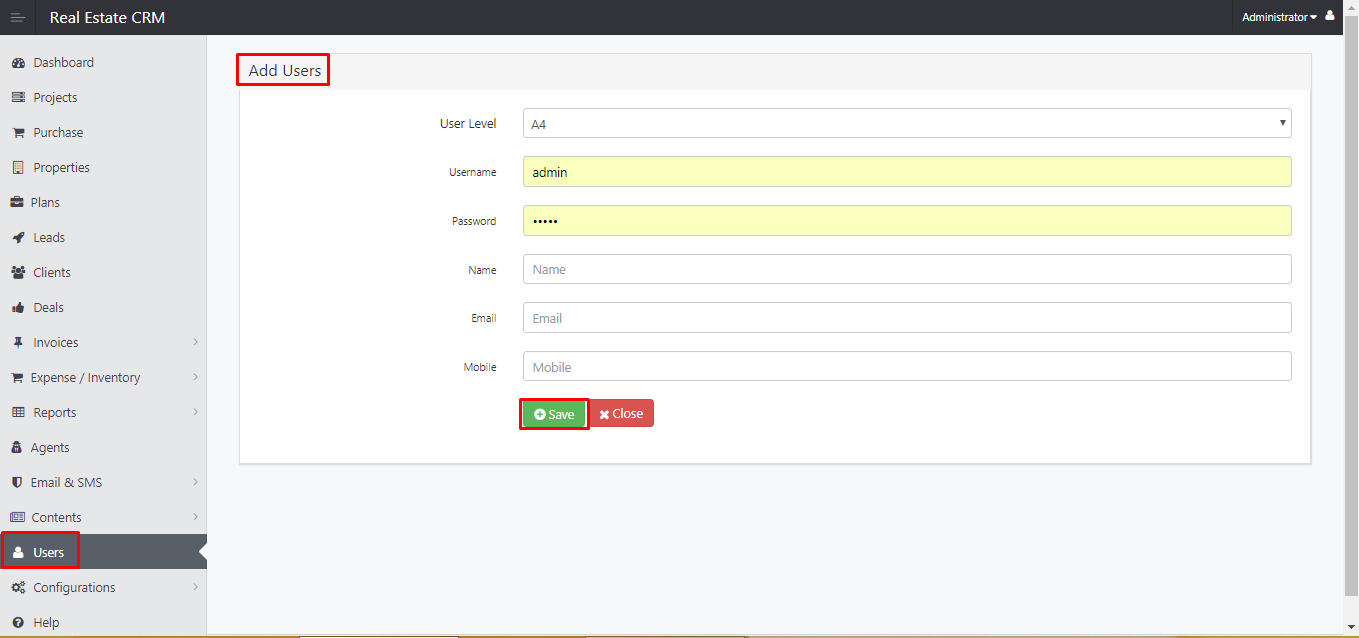Click the Properties building icon

[18, 168]
